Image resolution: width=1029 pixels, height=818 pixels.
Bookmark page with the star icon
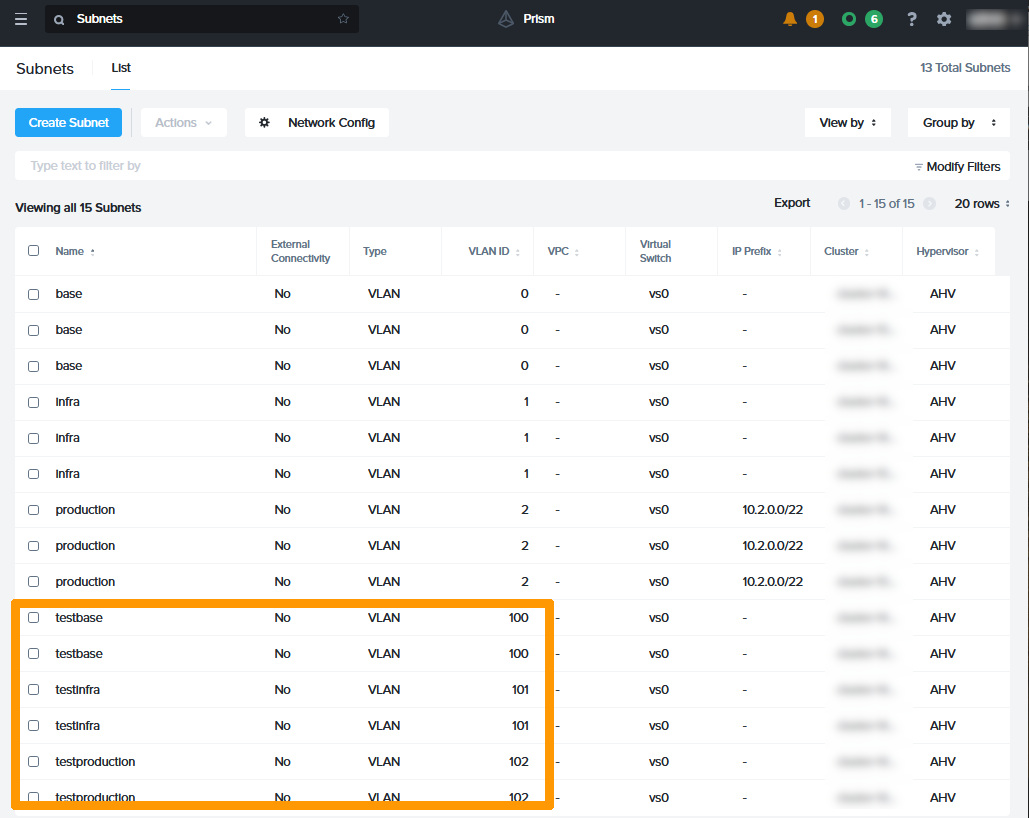tap(343, 19)
